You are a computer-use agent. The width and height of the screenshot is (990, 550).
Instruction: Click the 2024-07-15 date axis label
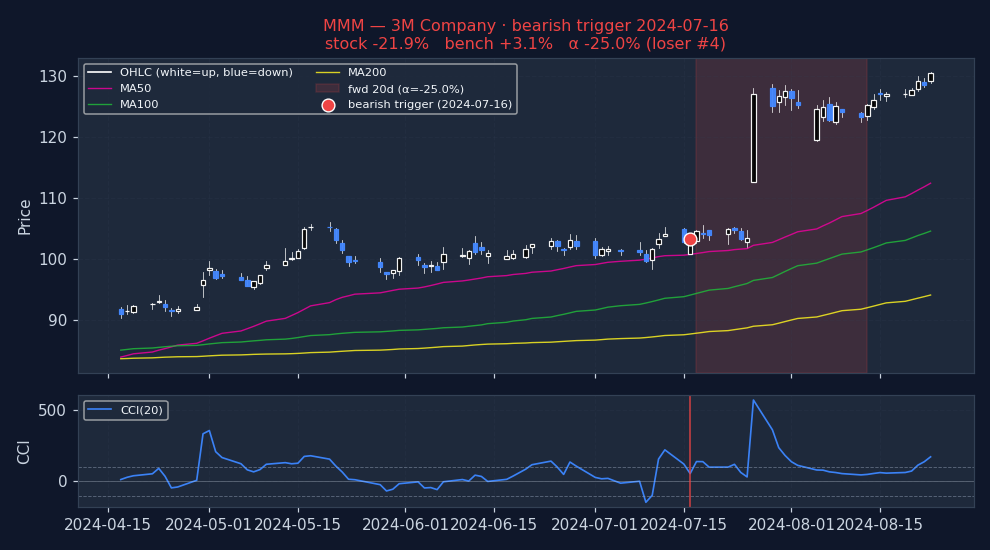(x=688, y=524)
